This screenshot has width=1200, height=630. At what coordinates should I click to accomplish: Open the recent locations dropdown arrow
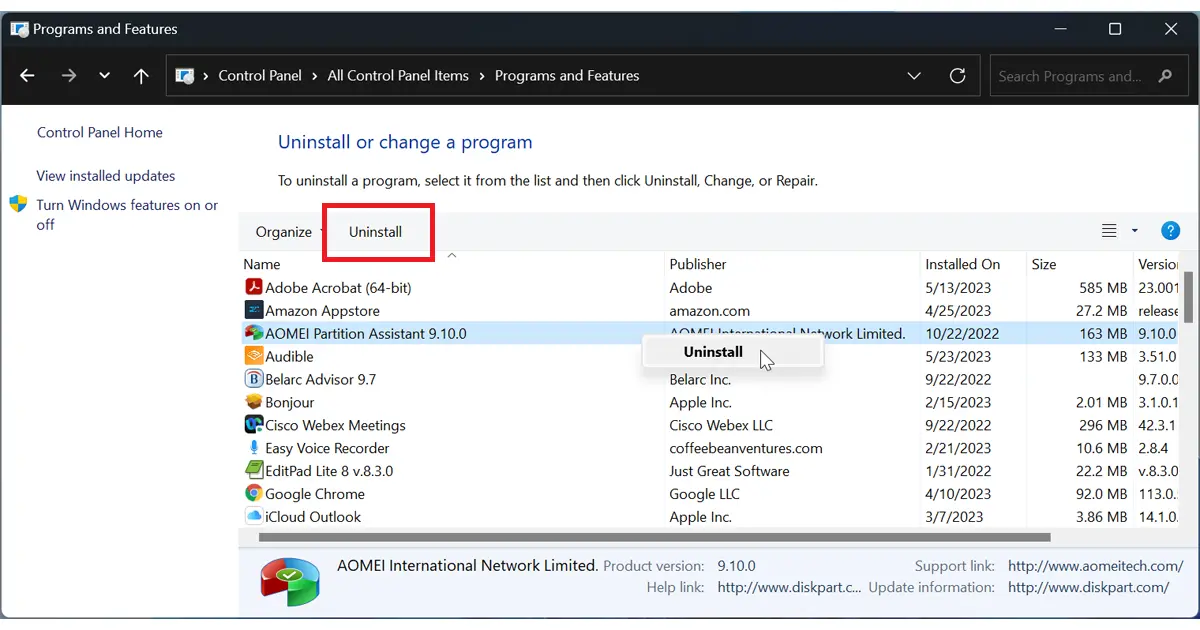[105, 76]
